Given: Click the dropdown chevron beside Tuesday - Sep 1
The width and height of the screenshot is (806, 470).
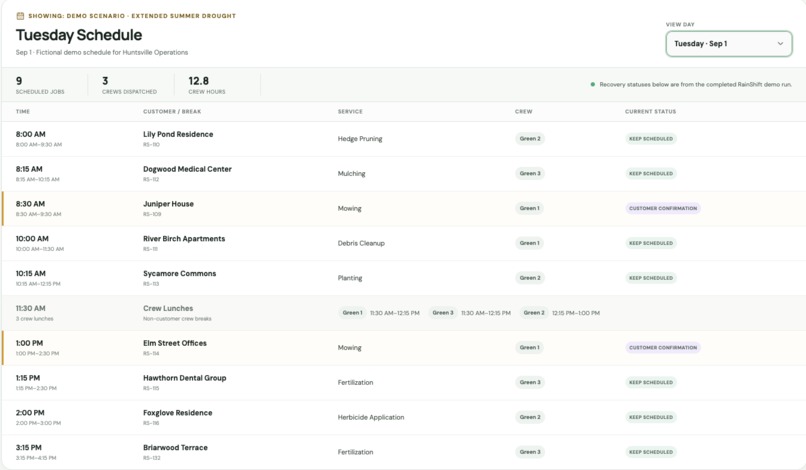Looking at the screenshot, I should [780, 44].
